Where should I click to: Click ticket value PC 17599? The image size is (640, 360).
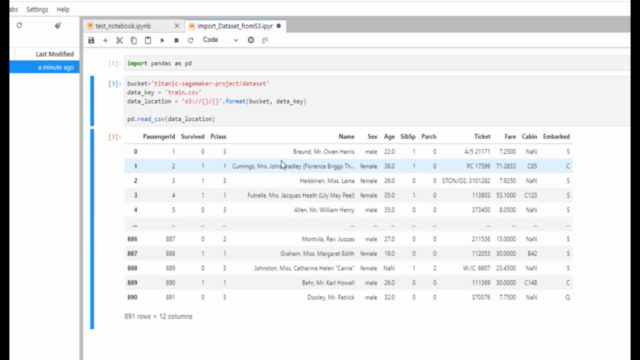(x=478, y=167)
